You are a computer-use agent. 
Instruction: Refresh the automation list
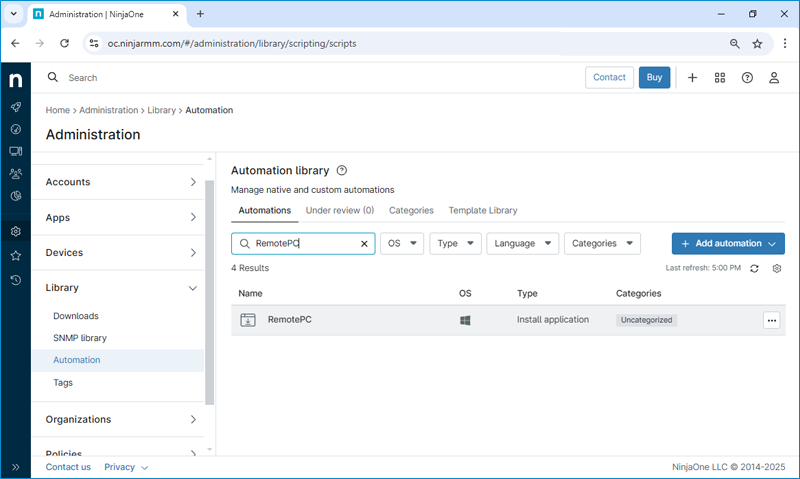(754, 268)
